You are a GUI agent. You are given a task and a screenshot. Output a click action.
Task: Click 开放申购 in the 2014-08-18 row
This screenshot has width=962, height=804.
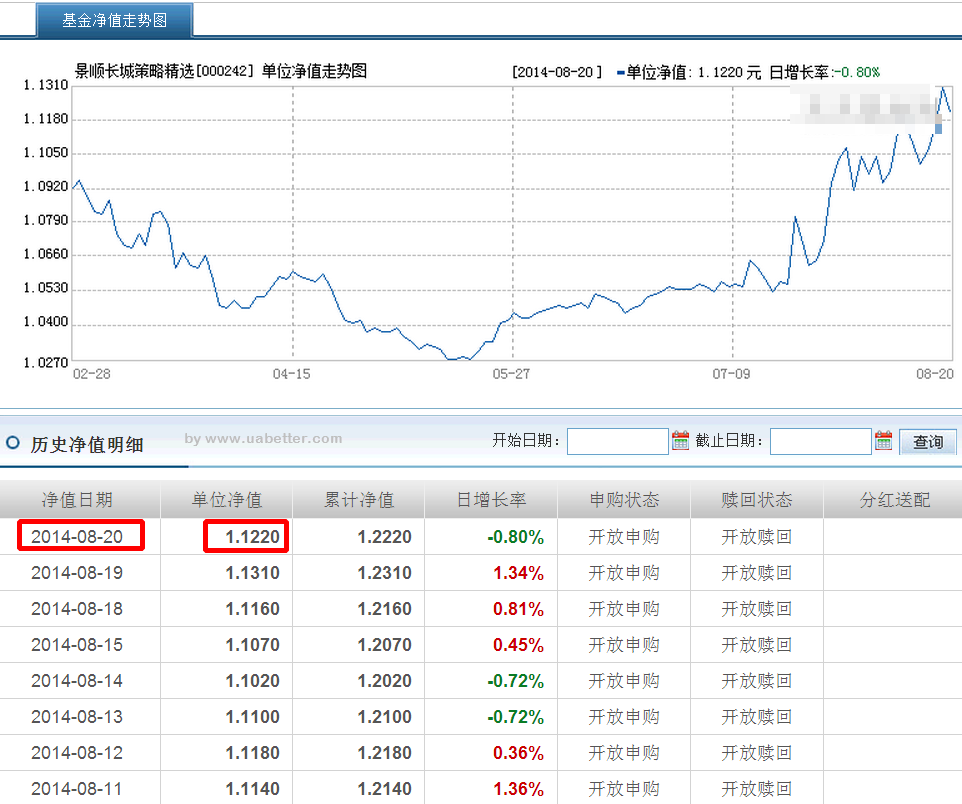pos(624,609)
